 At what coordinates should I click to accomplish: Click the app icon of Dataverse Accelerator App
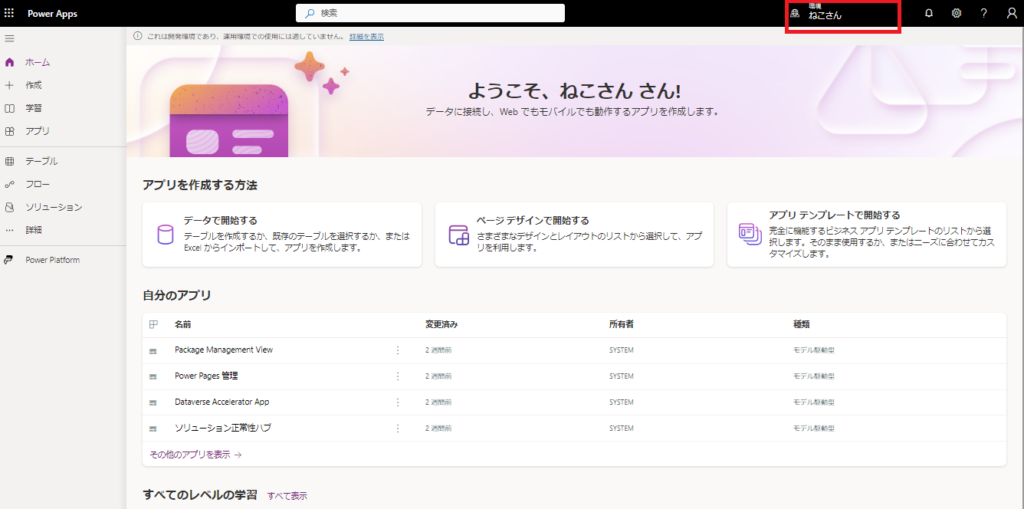pyautogui.click(x=153, y=402)
